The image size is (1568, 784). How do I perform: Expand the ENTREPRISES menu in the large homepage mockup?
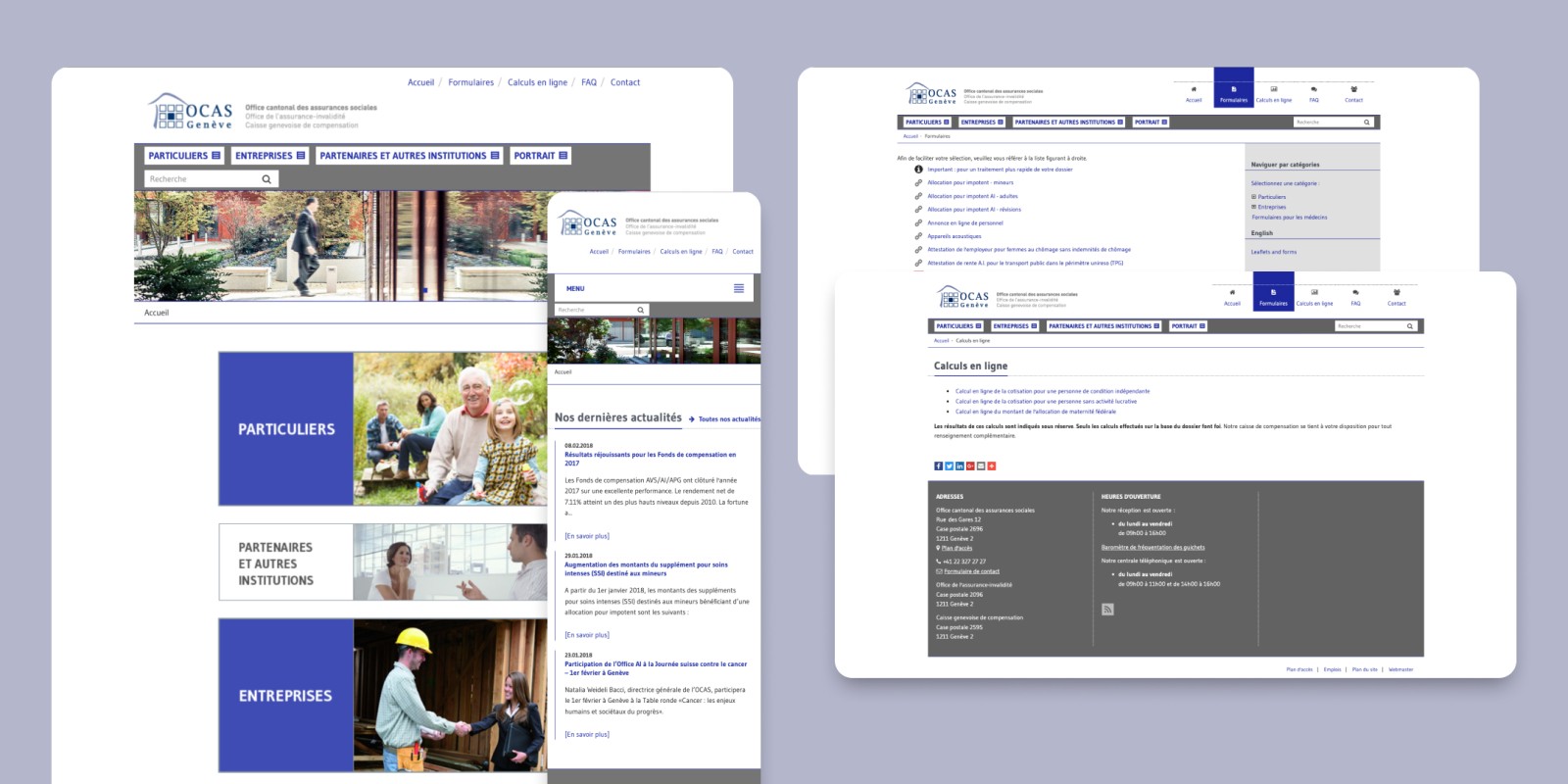(x=269, y=156)
